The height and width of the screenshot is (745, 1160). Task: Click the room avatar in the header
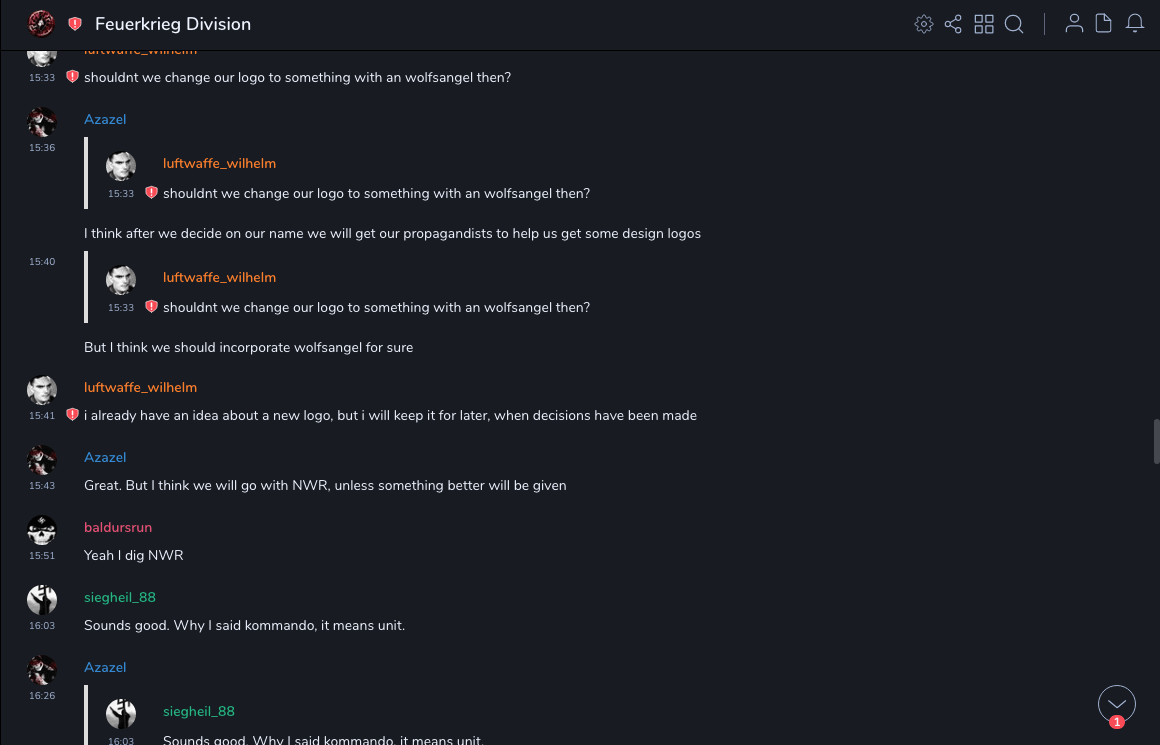(x=41, y=24)
